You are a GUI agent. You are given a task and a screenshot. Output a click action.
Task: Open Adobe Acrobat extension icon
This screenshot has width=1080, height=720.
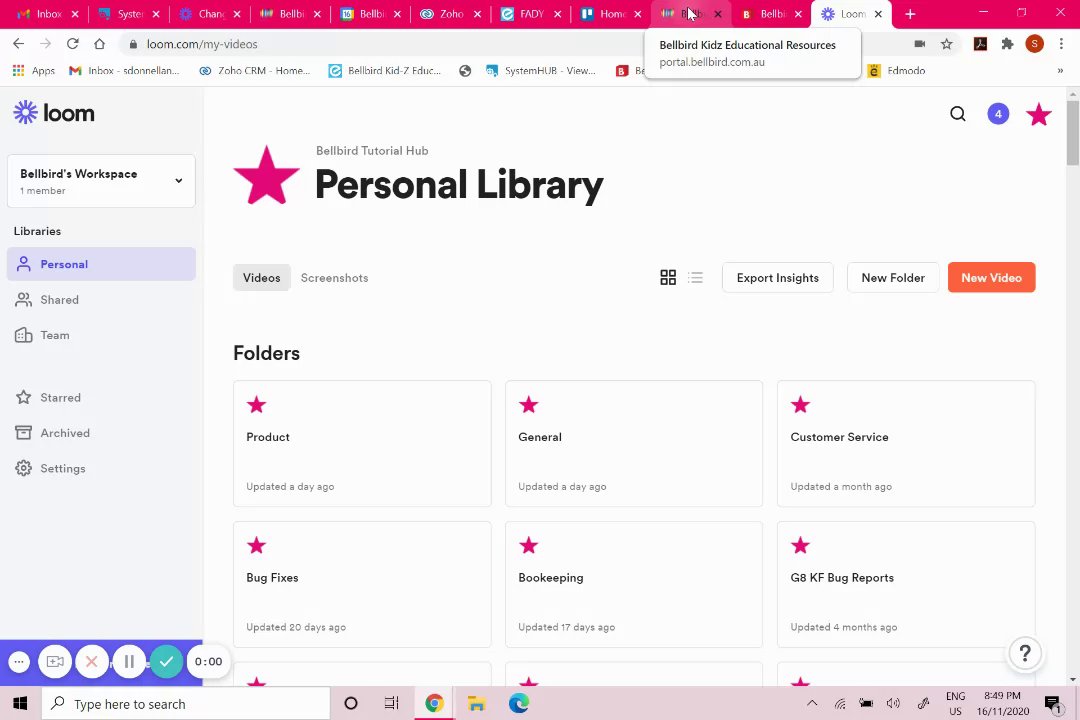[980, 44]
